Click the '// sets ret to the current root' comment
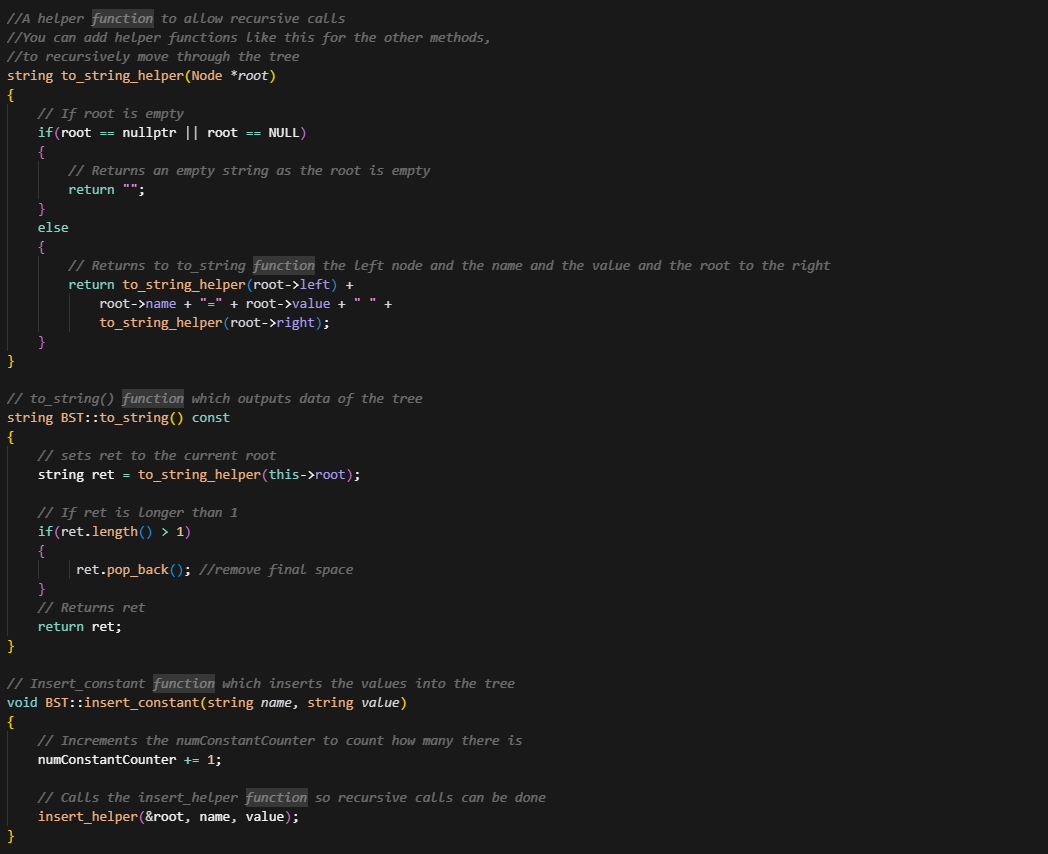 point(156,455)
